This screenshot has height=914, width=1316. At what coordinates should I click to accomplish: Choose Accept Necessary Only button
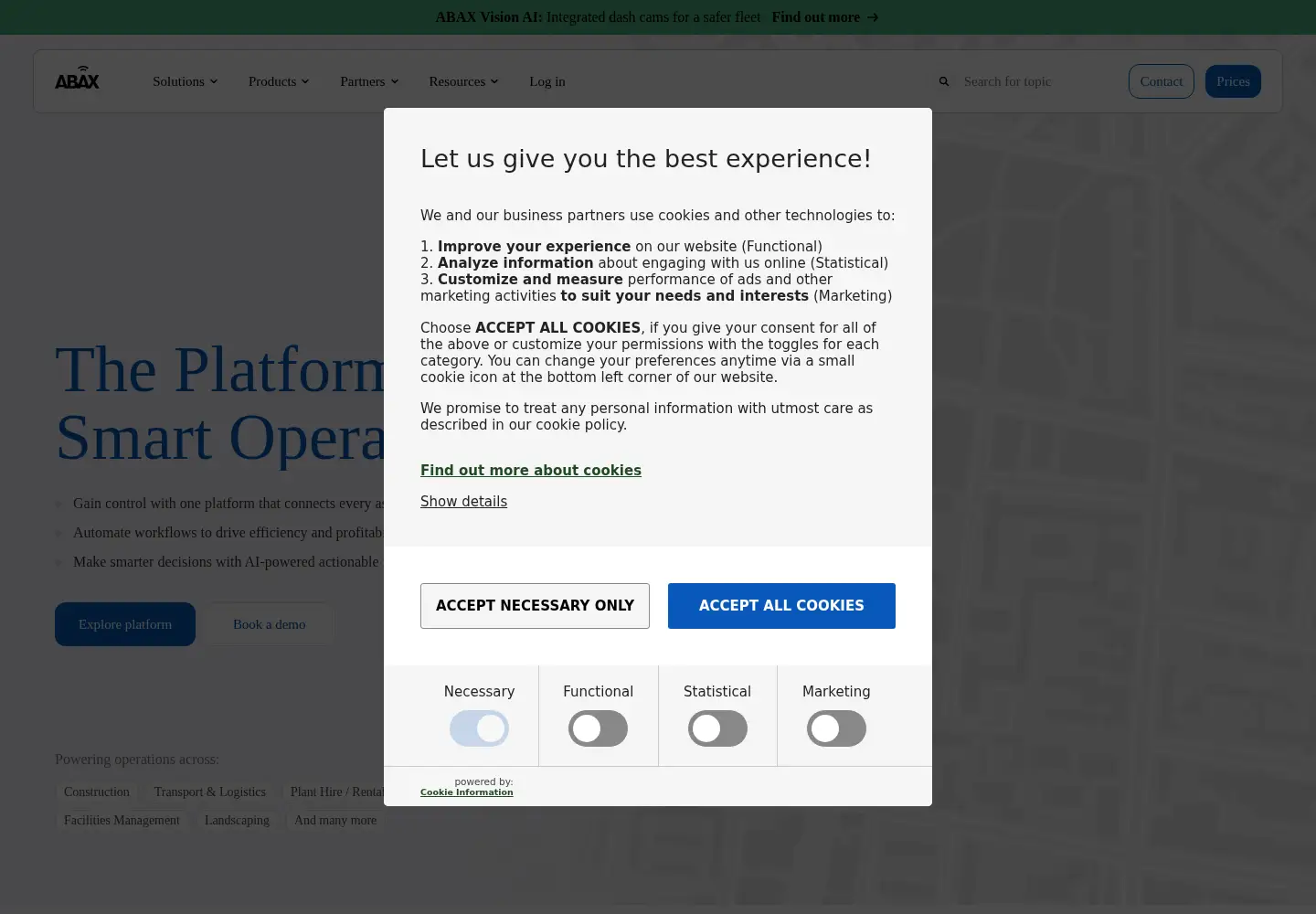click(x=535, y=606)
